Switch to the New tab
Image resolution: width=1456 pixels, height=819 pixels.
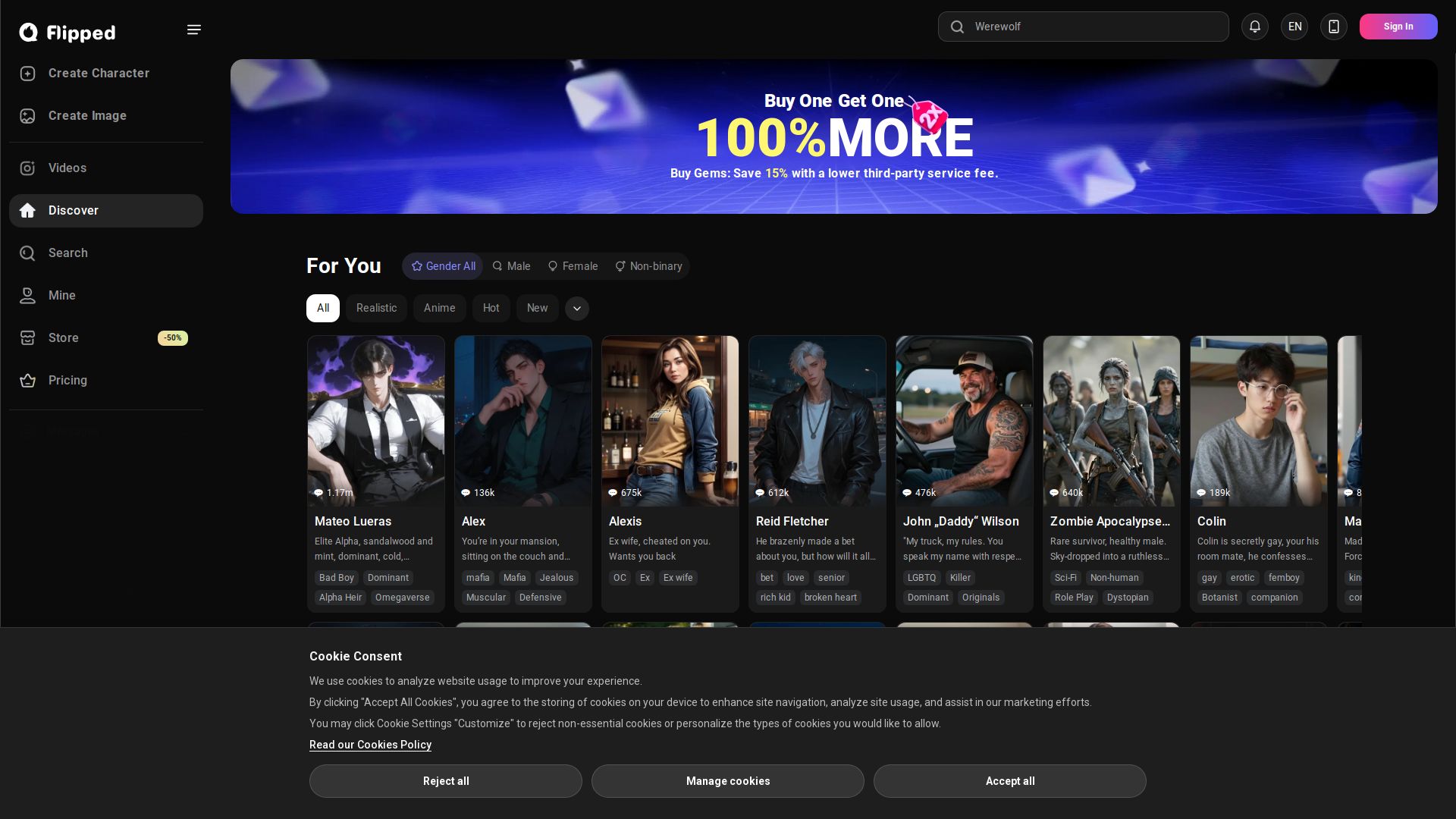(538, 309)
